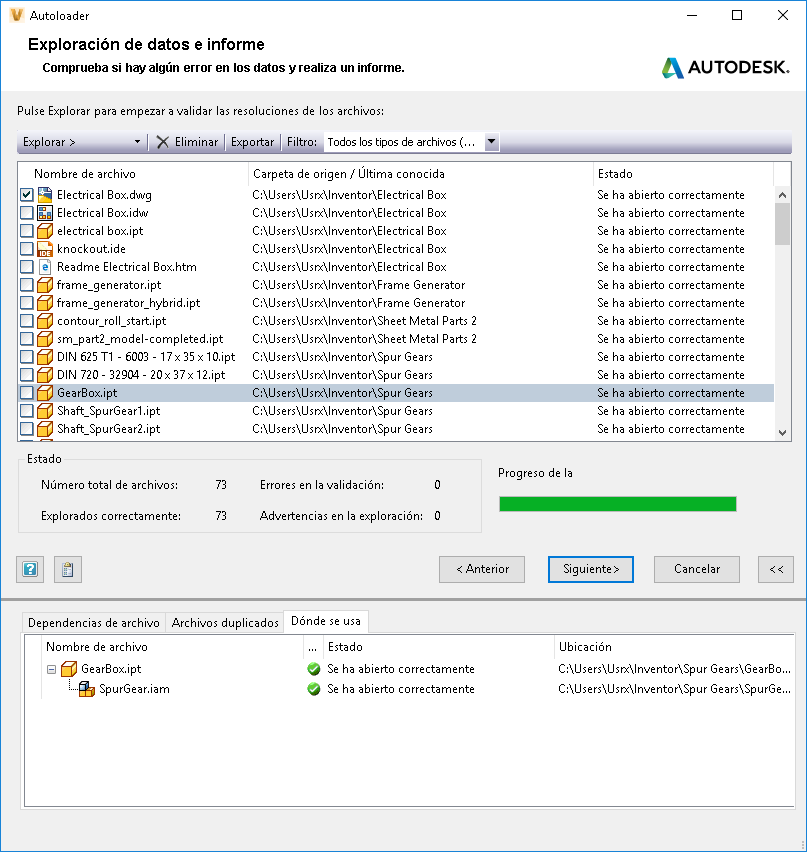Enable the GearBox.ipt checkbox

[x=27, y=392]
